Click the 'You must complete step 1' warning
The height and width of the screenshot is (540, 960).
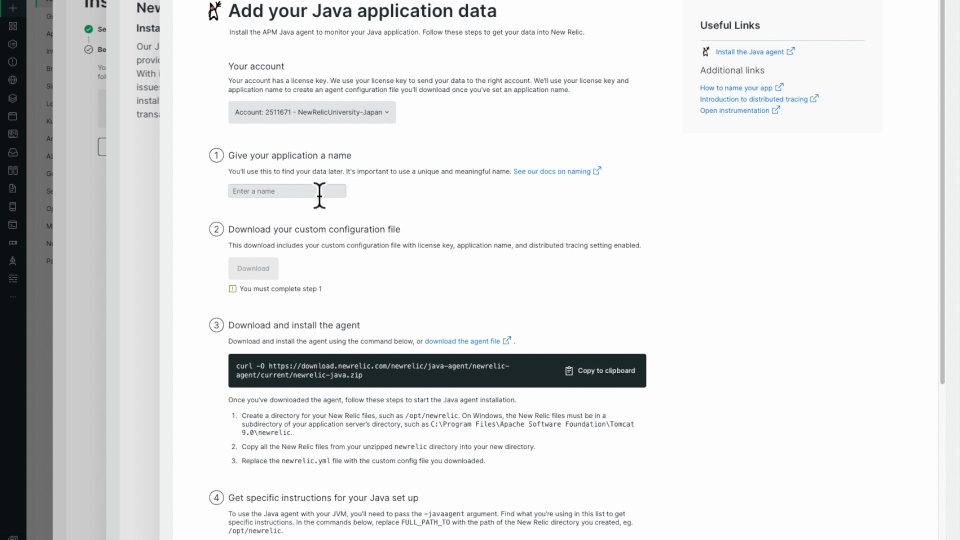click(x=275, y=288)
